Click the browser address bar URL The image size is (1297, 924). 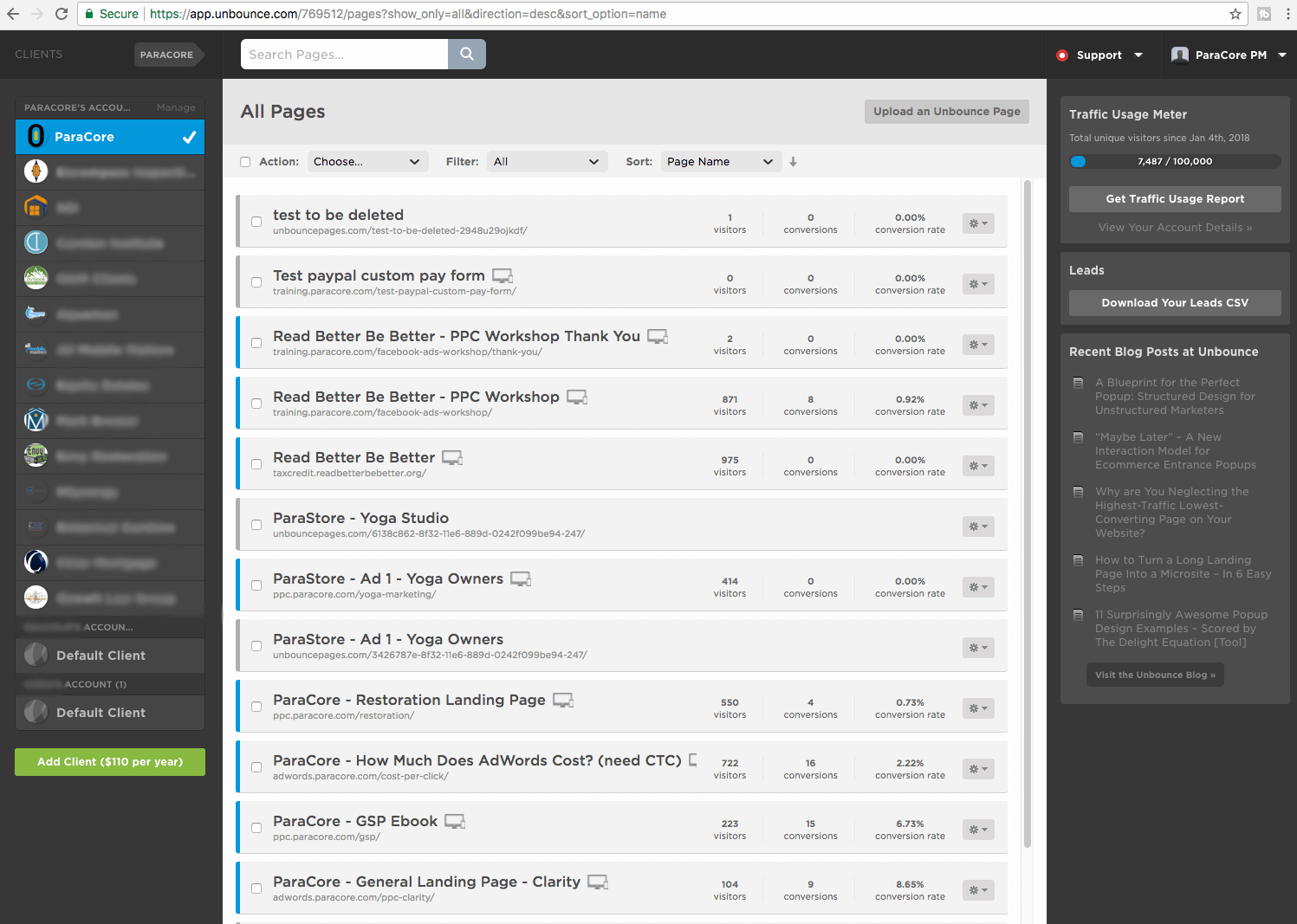pyautogui.click(x=408, y=14)
